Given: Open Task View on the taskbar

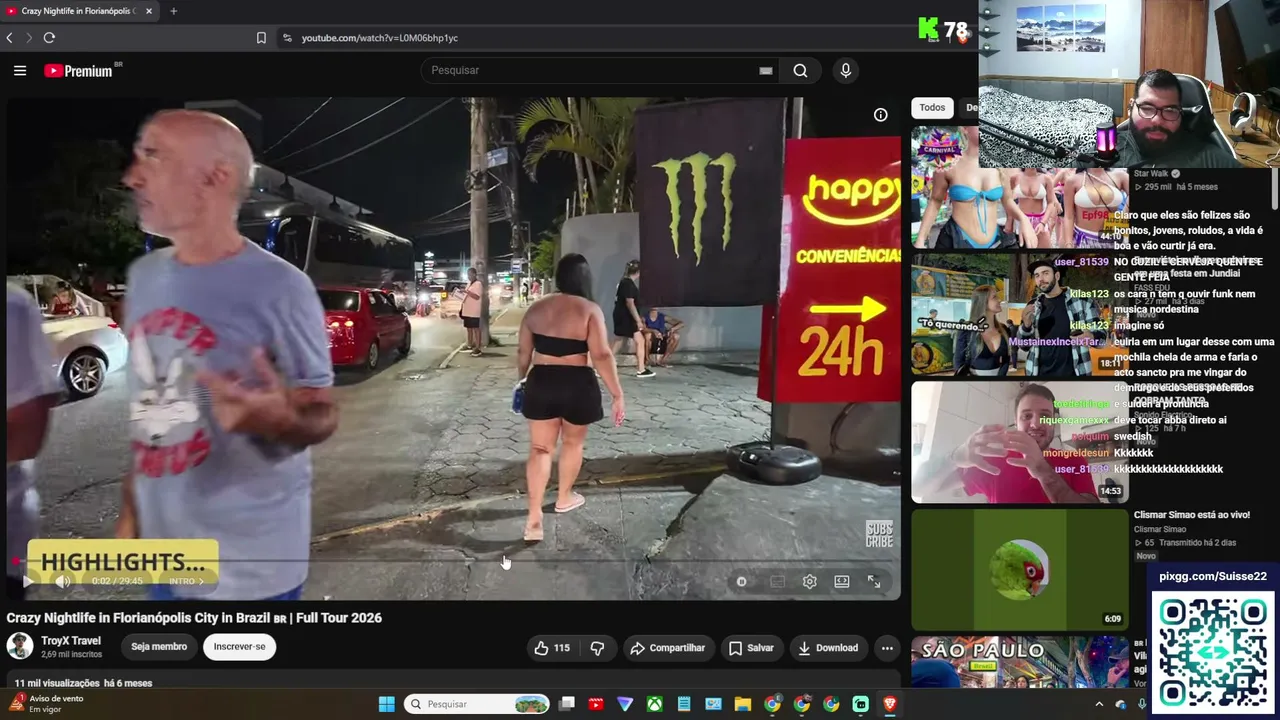Looking at the screenshot, I should 567,704.
